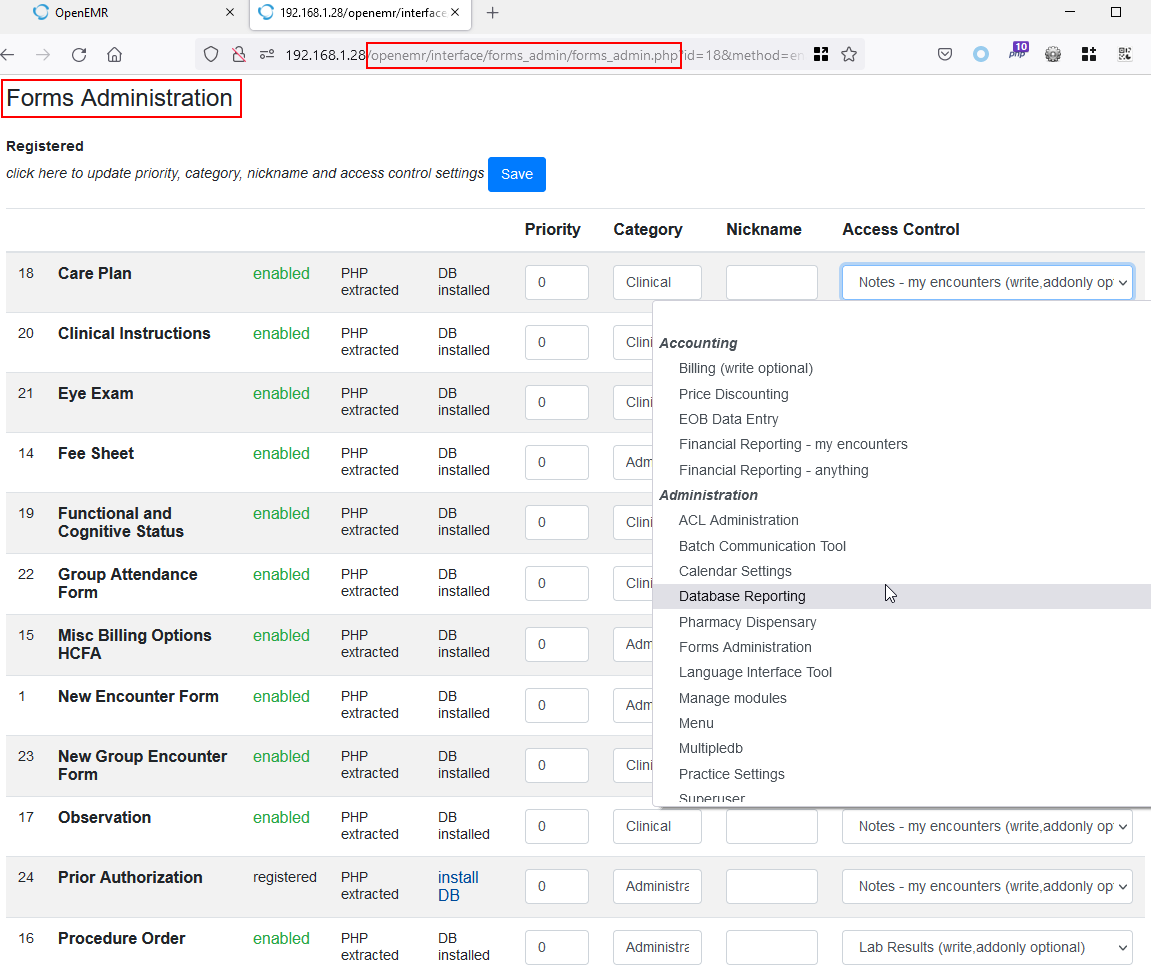Screen dimensions: 1151x967
Task: Click enabled link for Procedure Order
Action: [x=281, y=938]
